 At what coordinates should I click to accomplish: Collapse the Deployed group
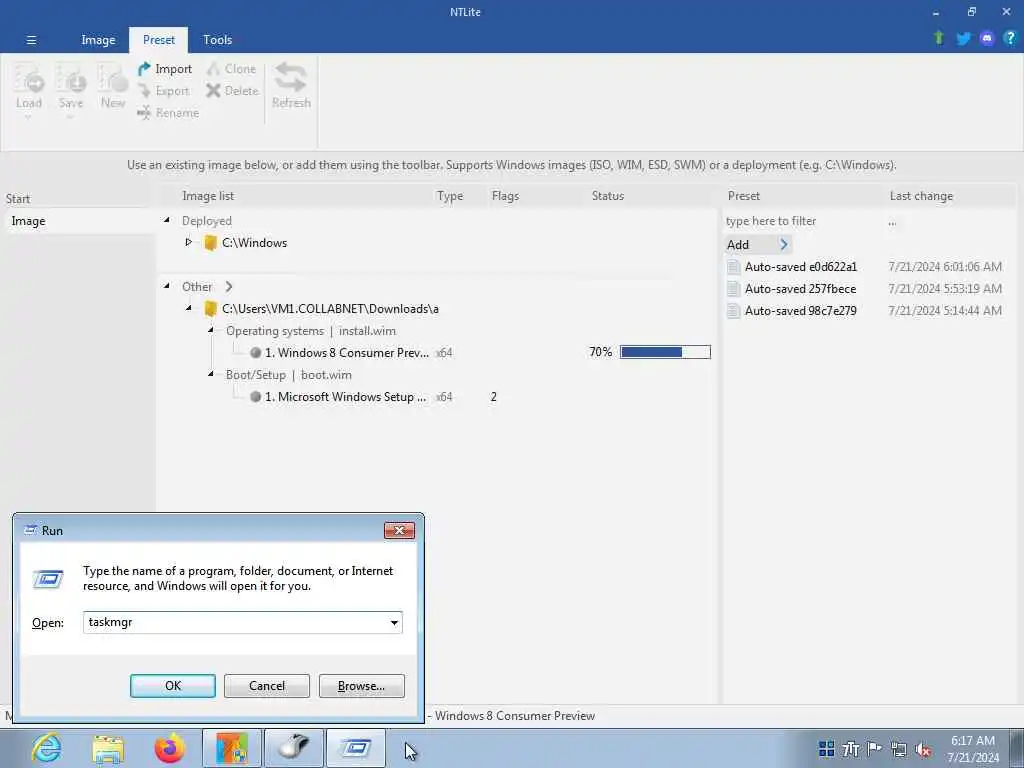(167, 221)
